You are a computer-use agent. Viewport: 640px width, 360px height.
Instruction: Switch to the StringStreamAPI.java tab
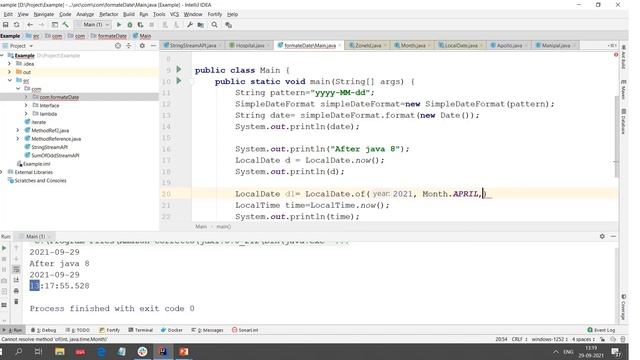tap(193, 45)
